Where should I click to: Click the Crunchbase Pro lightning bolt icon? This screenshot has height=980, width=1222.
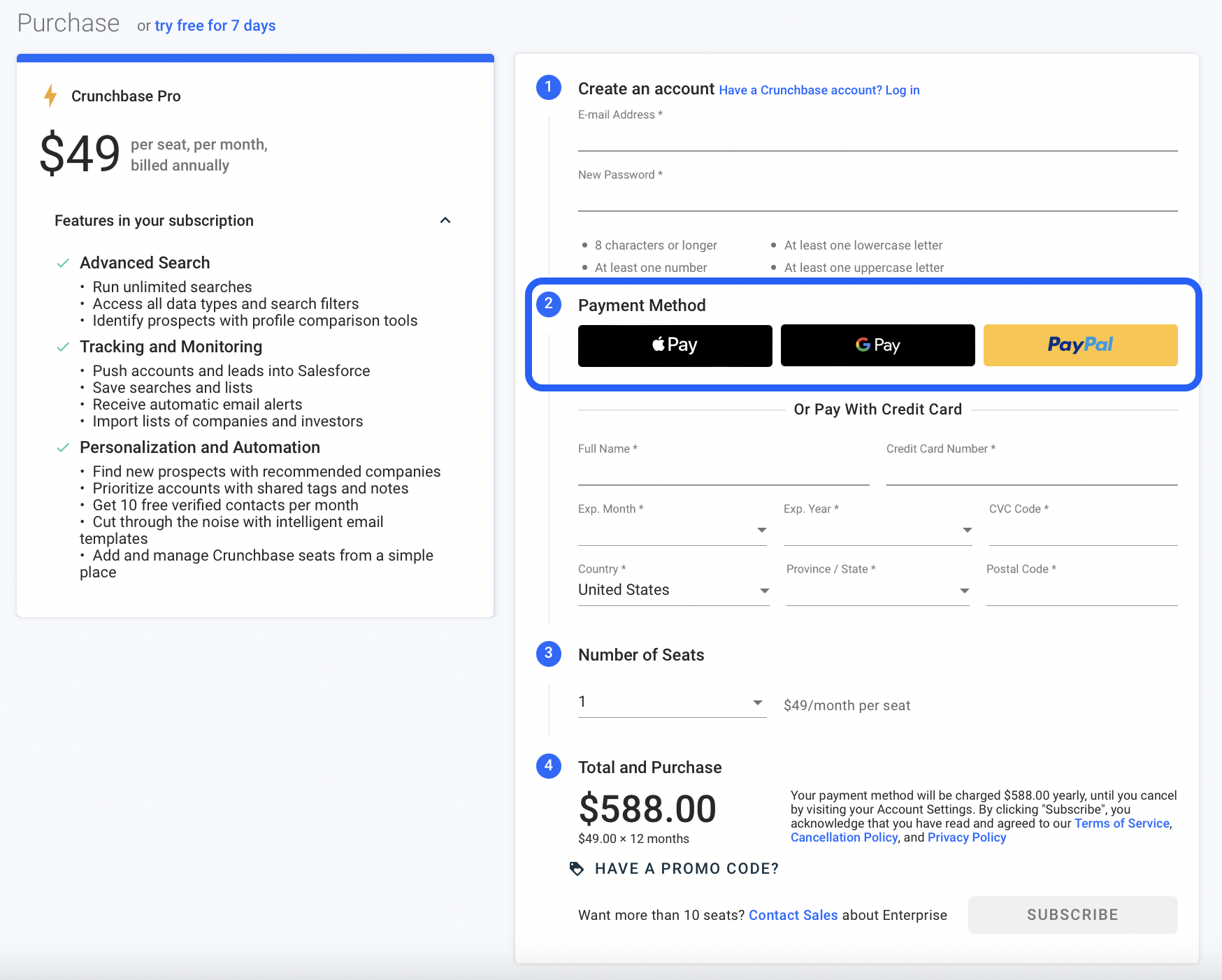[x=50, y=96]
